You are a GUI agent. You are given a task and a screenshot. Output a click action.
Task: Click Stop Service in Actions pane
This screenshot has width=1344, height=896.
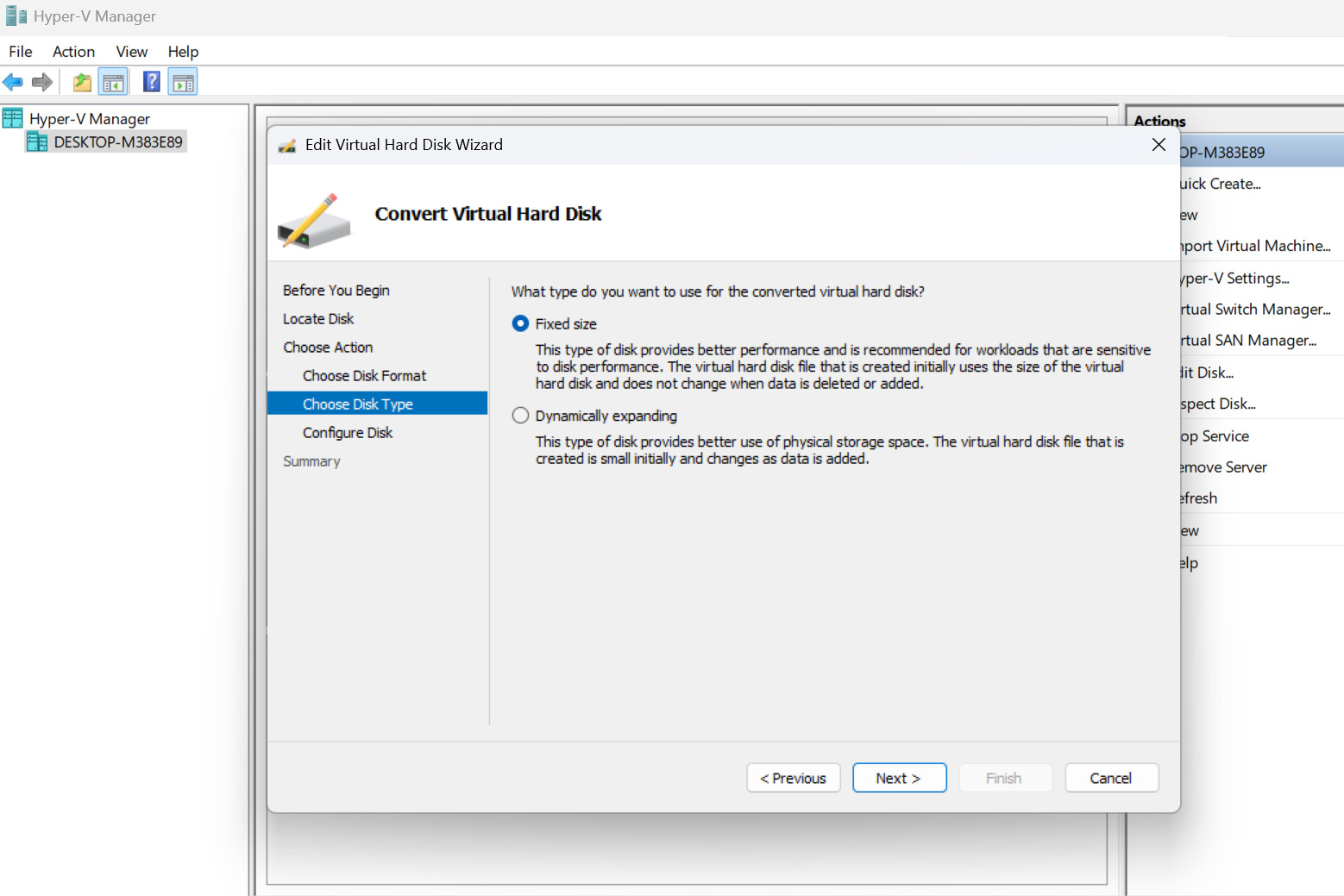[1215, 436]
